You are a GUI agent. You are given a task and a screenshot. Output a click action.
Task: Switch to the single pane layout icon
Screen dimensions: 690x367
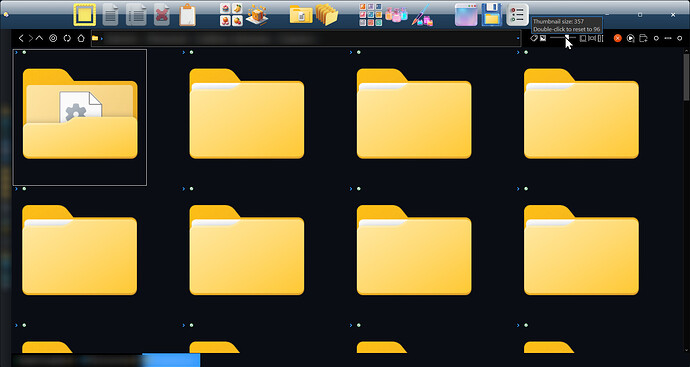click(583, 38)
